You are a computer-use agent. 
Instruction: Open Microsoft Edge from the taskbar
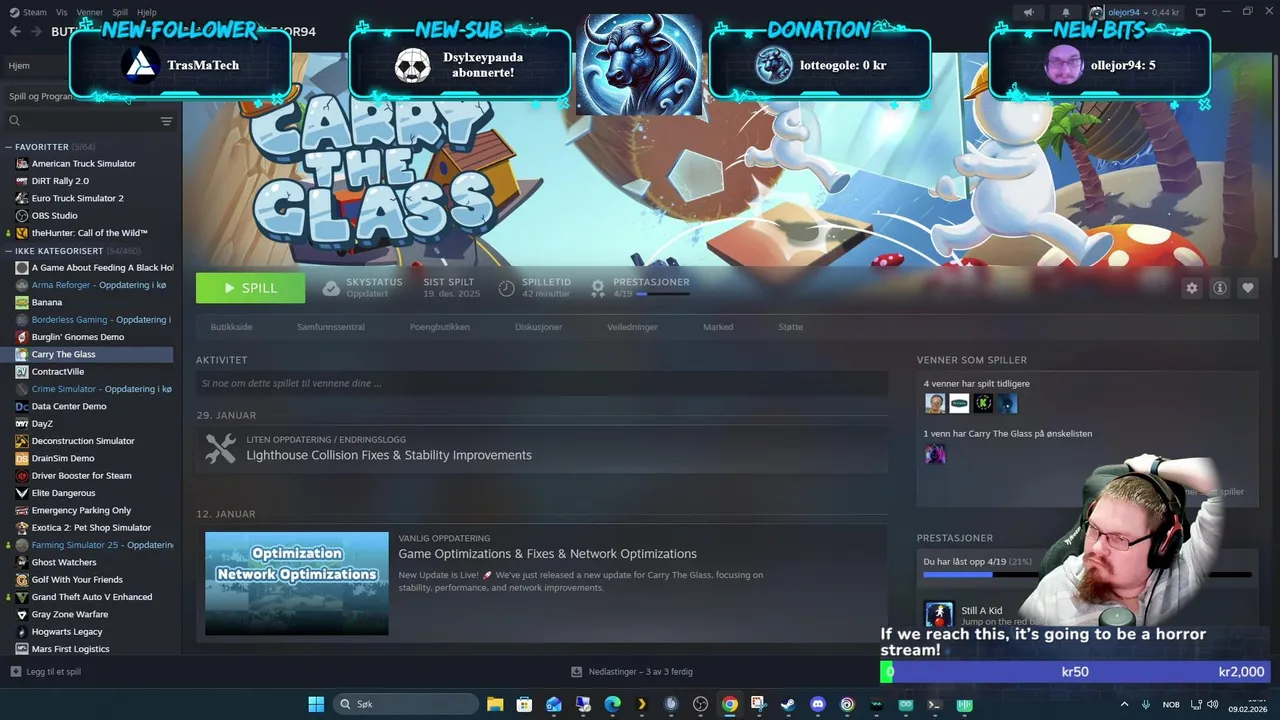tap(612, 704)
